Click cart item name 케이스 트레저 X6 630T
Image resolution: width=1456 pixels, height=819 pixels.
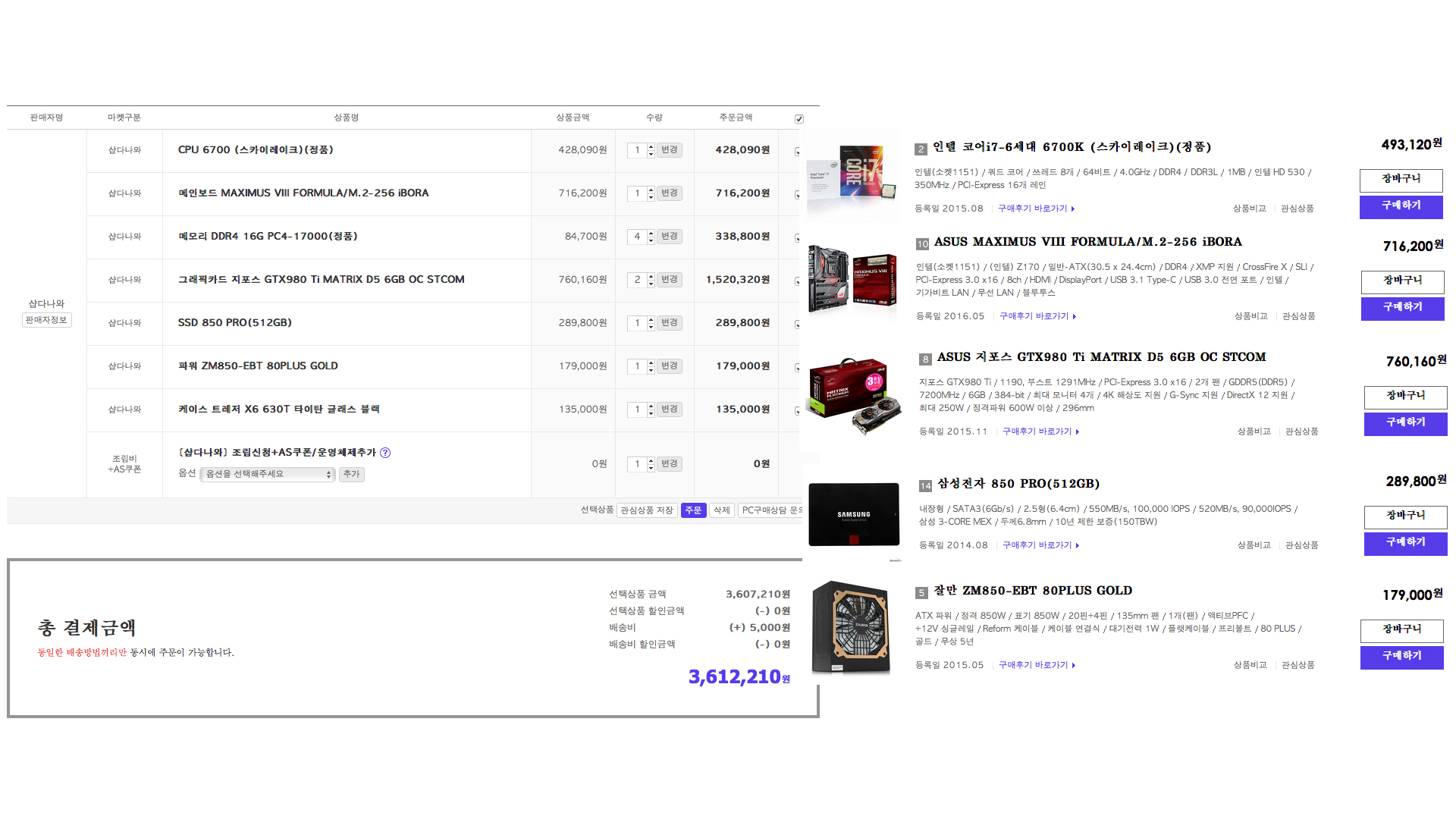tap(279, 409)
